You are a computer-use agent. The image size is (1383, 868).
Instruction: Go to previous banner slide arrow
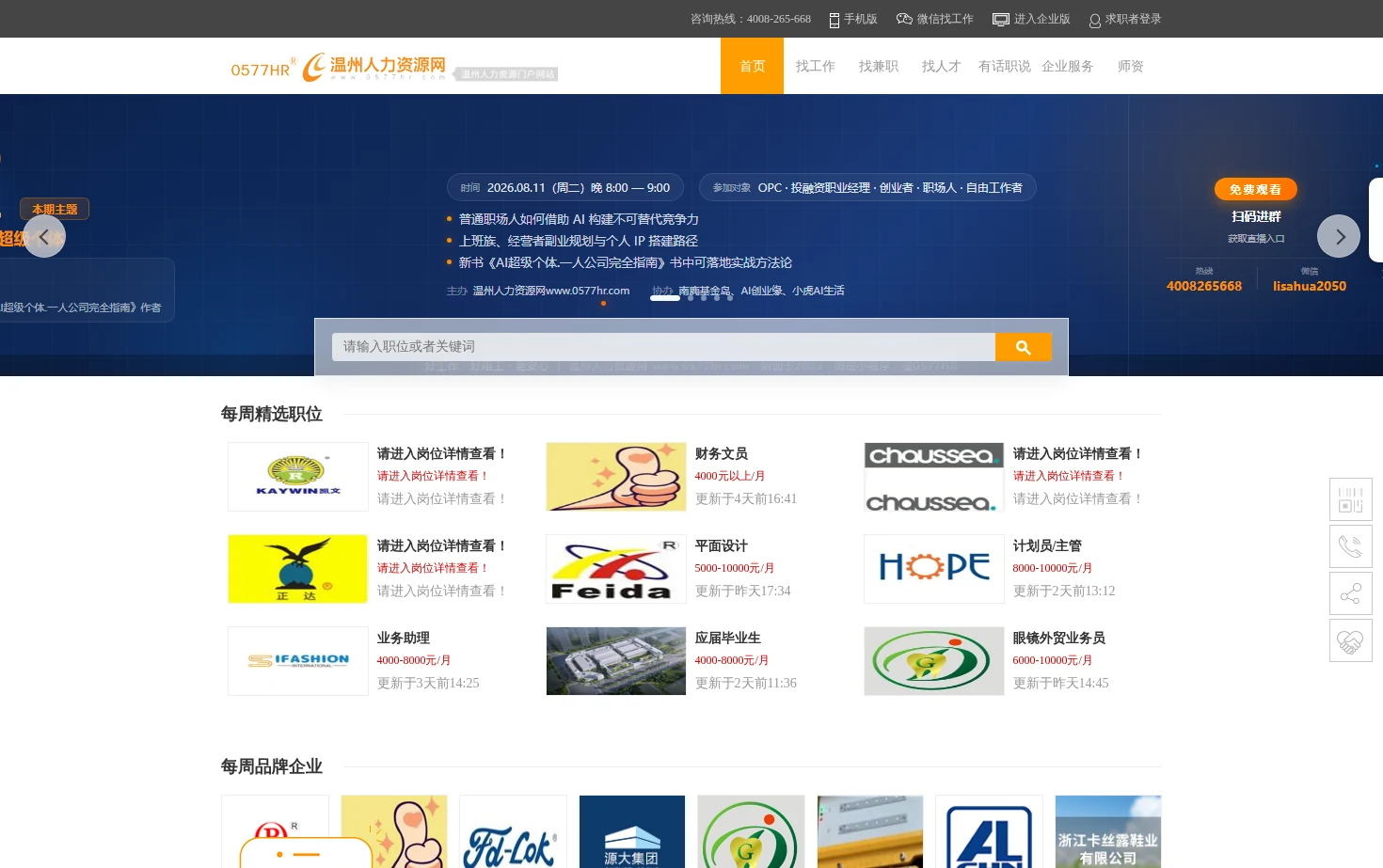pyautogui.click(x=44, y=236)
